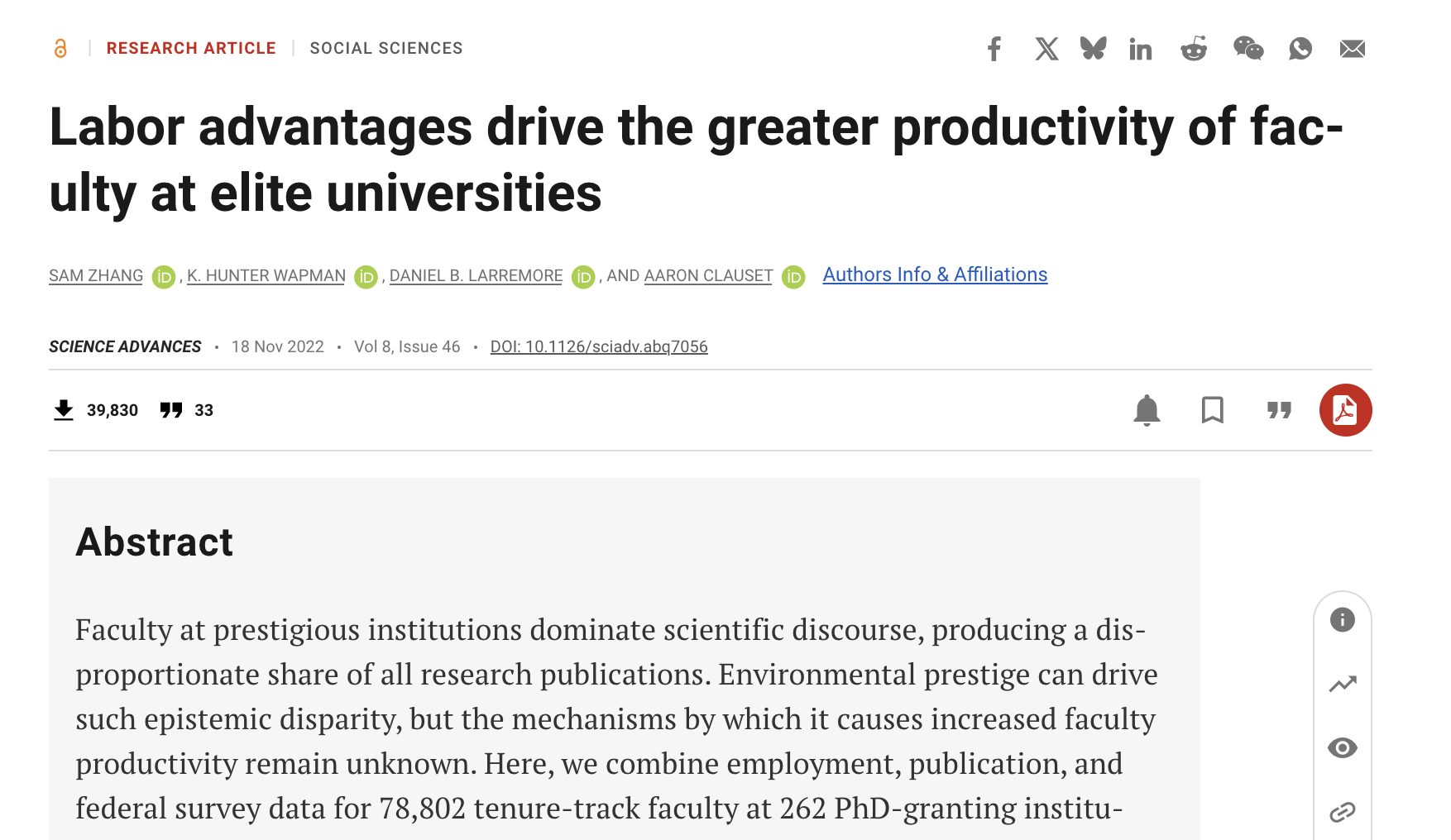The height and width of the screenshot is (840, 1451).
Task: Toggle reading view eye icon
Action: 1343,748
